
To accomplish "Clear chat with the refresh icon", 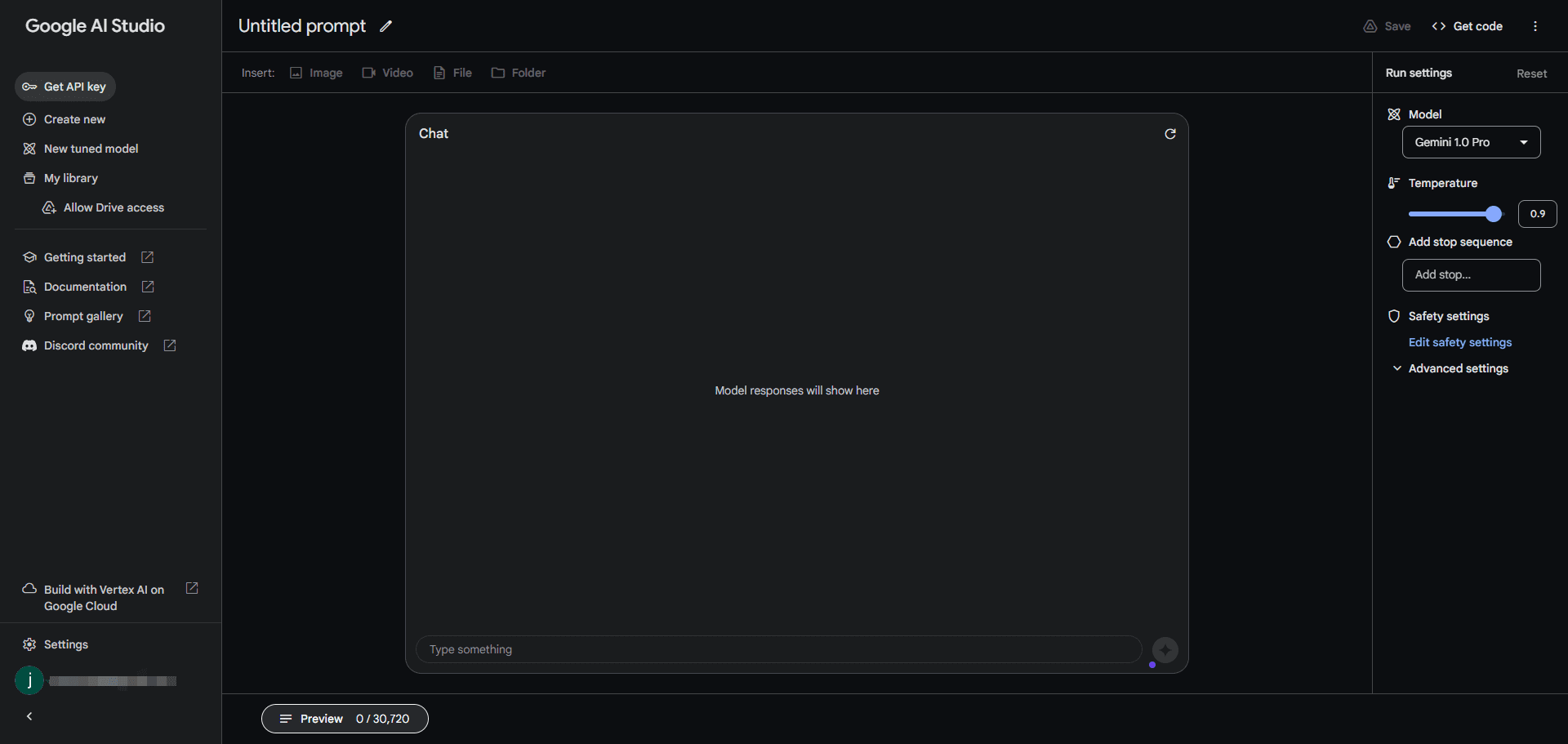I will pos(1170,134).
